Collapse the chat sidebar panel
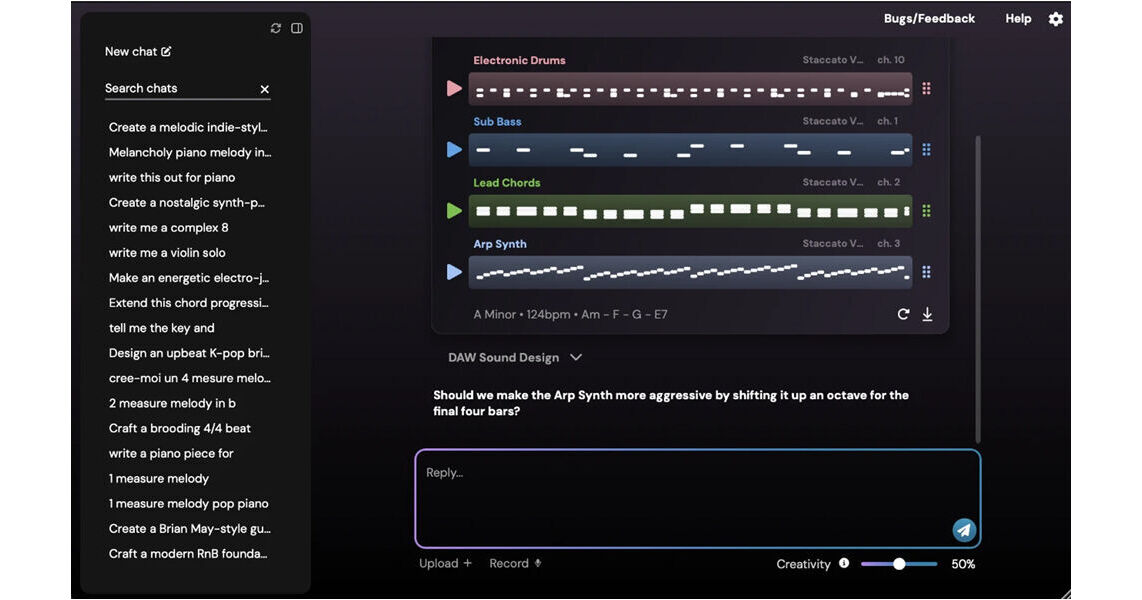1142x600 pixels. [x=297, y=28]
